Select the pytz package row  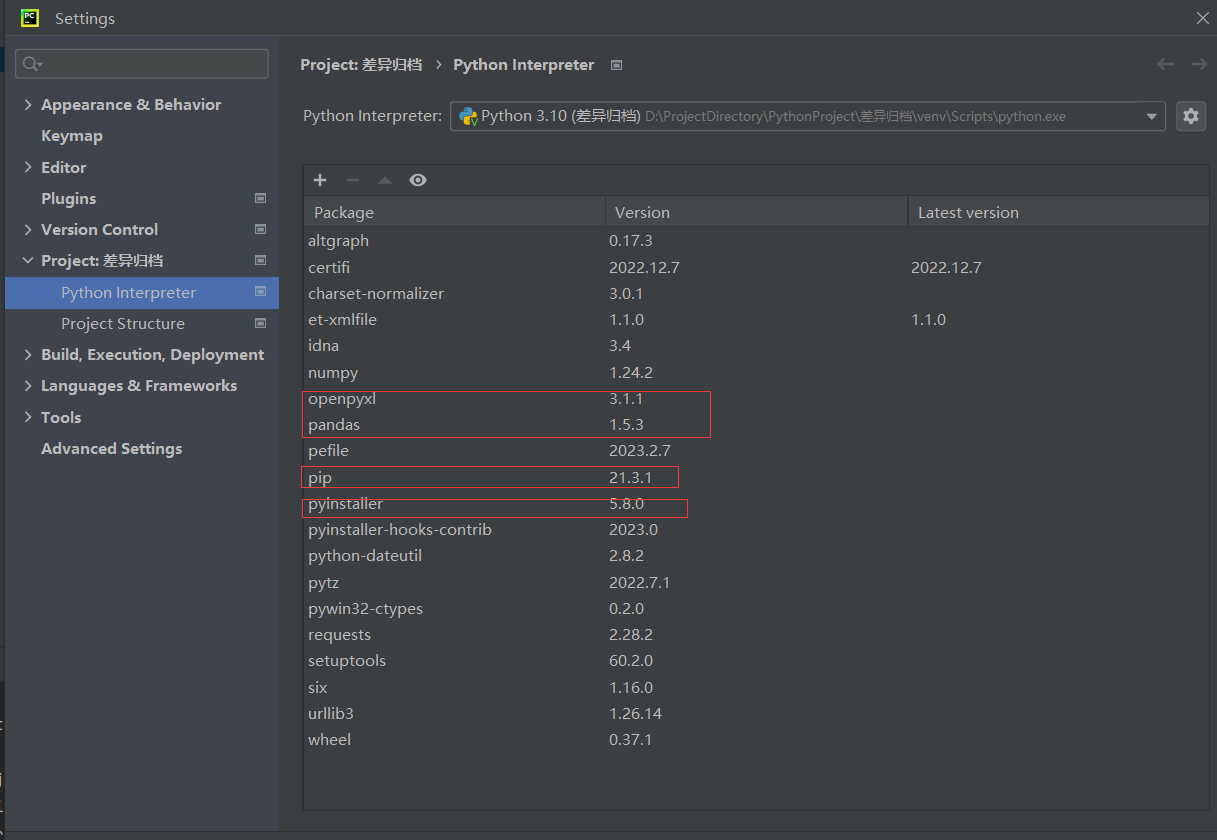click(756, 582)
